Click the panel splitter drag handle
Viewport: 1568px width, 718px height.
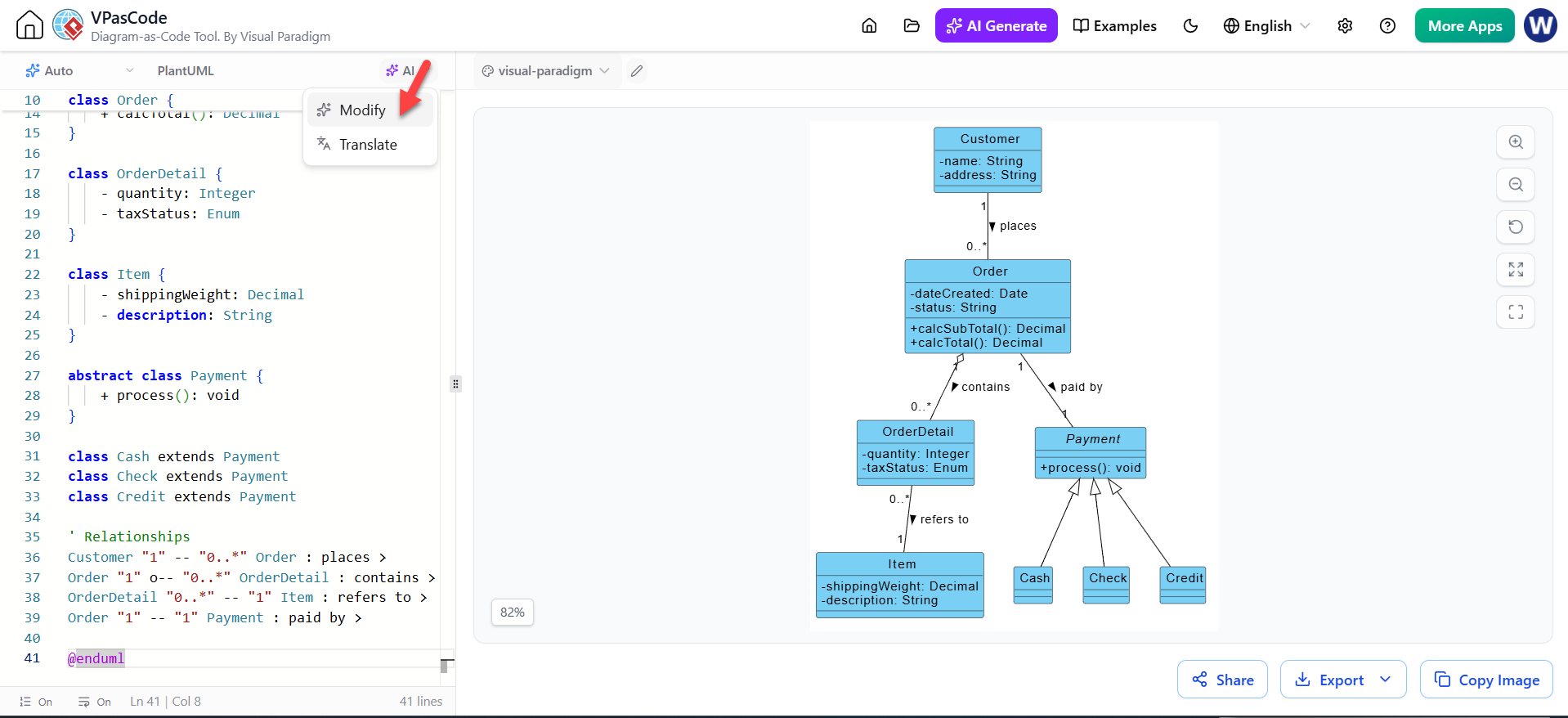(455, 384)
